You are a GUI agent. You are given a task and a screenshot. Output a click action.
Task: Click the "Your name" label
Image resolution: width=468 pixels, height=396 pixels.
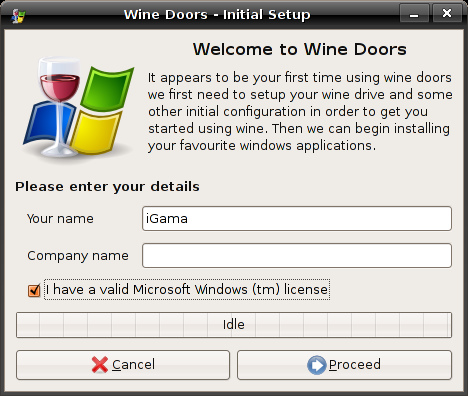point(60,219)
